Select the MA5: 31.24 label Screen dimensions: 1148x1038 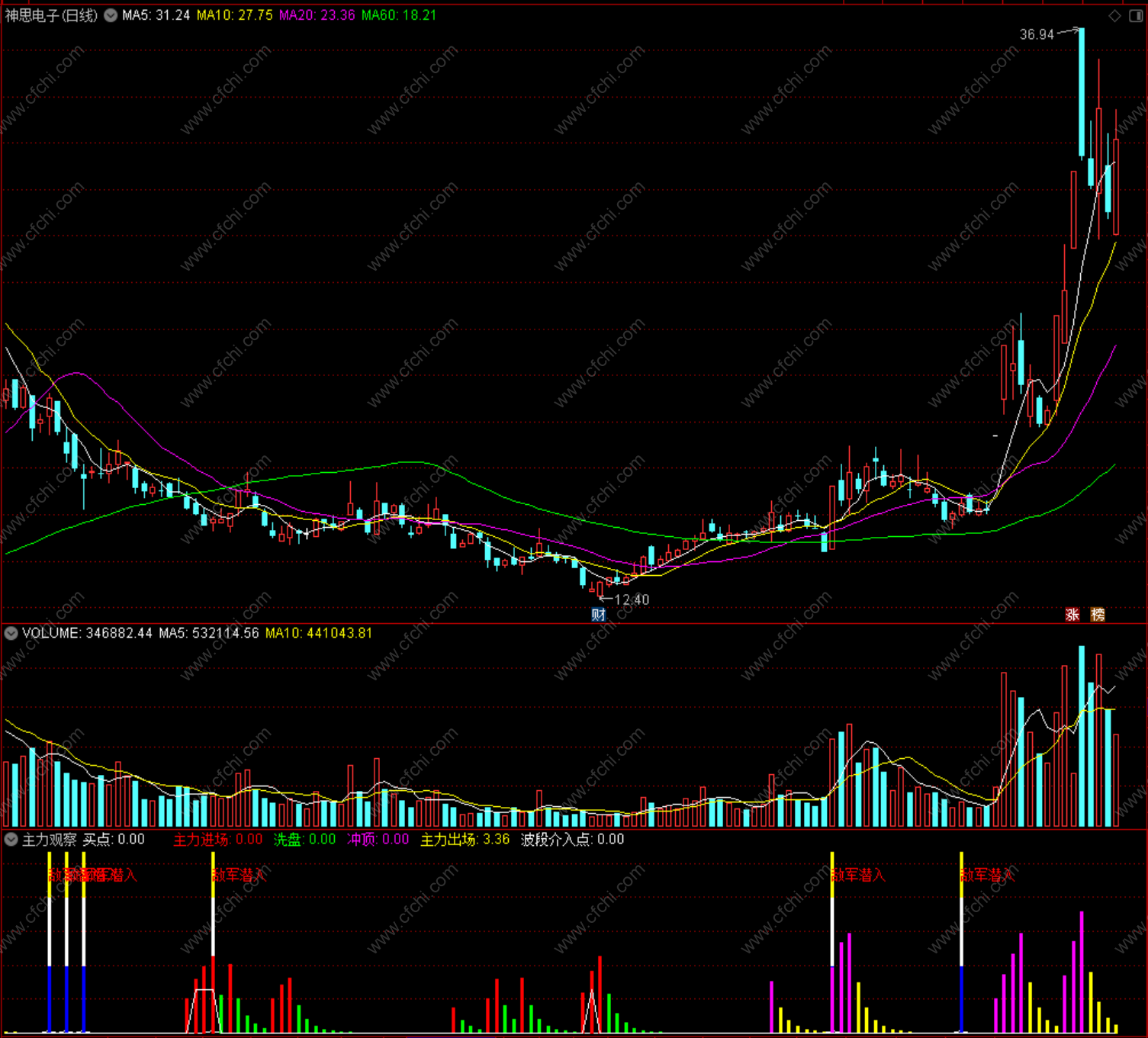tap(156, 15)
